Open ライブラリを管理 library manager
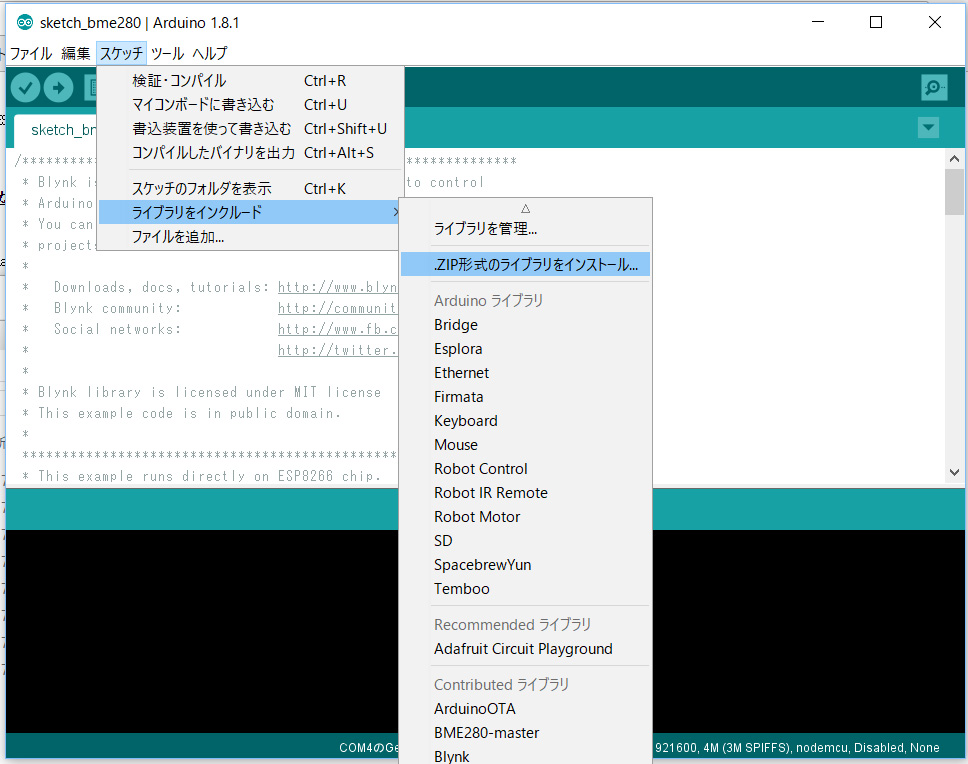 coord(485,229)
